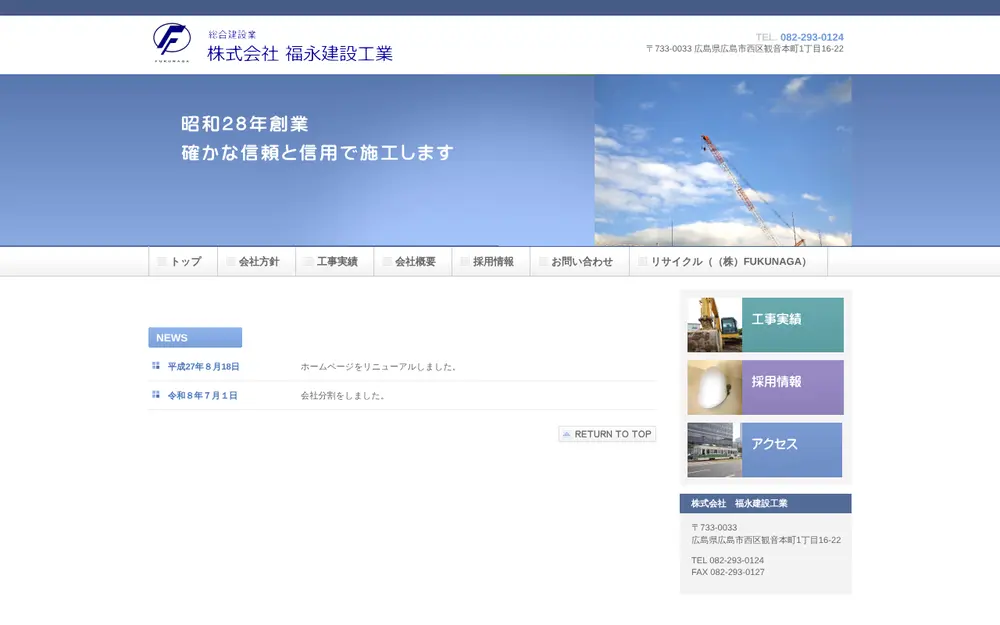
Task: Click news text ホームページをリニューアルしました
Action: (x=378, y=367)
